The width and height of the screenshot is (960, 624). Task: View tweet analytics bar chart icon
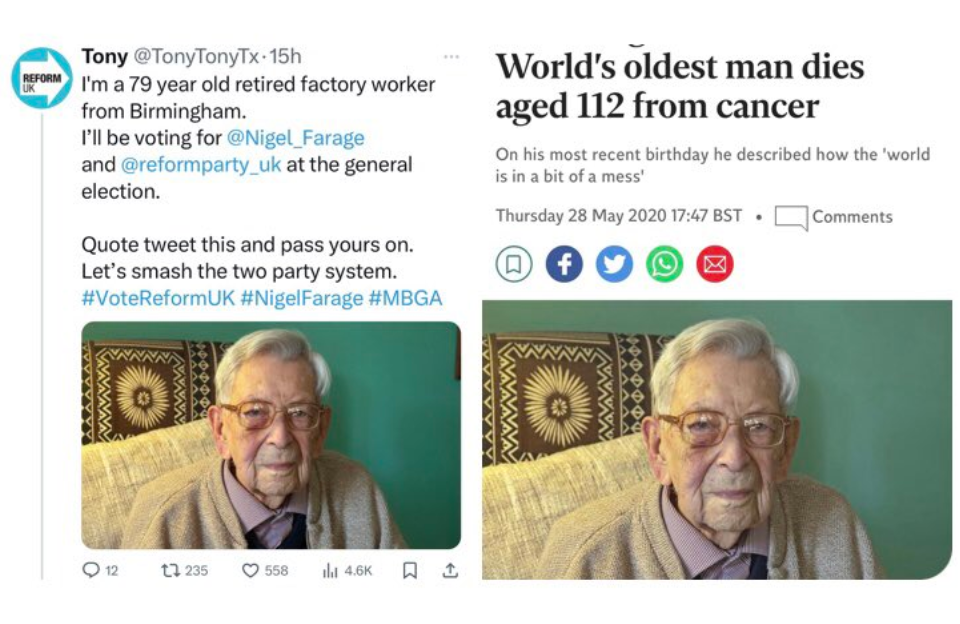click(x=331, y=570)
